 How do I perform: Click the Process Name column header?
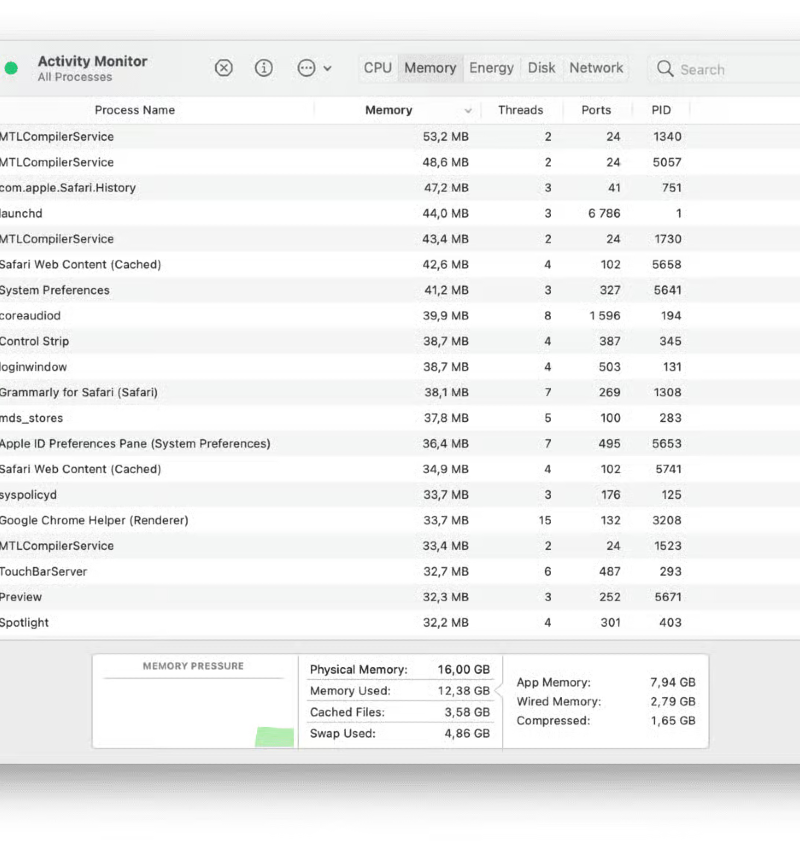(x=135, y=110)
